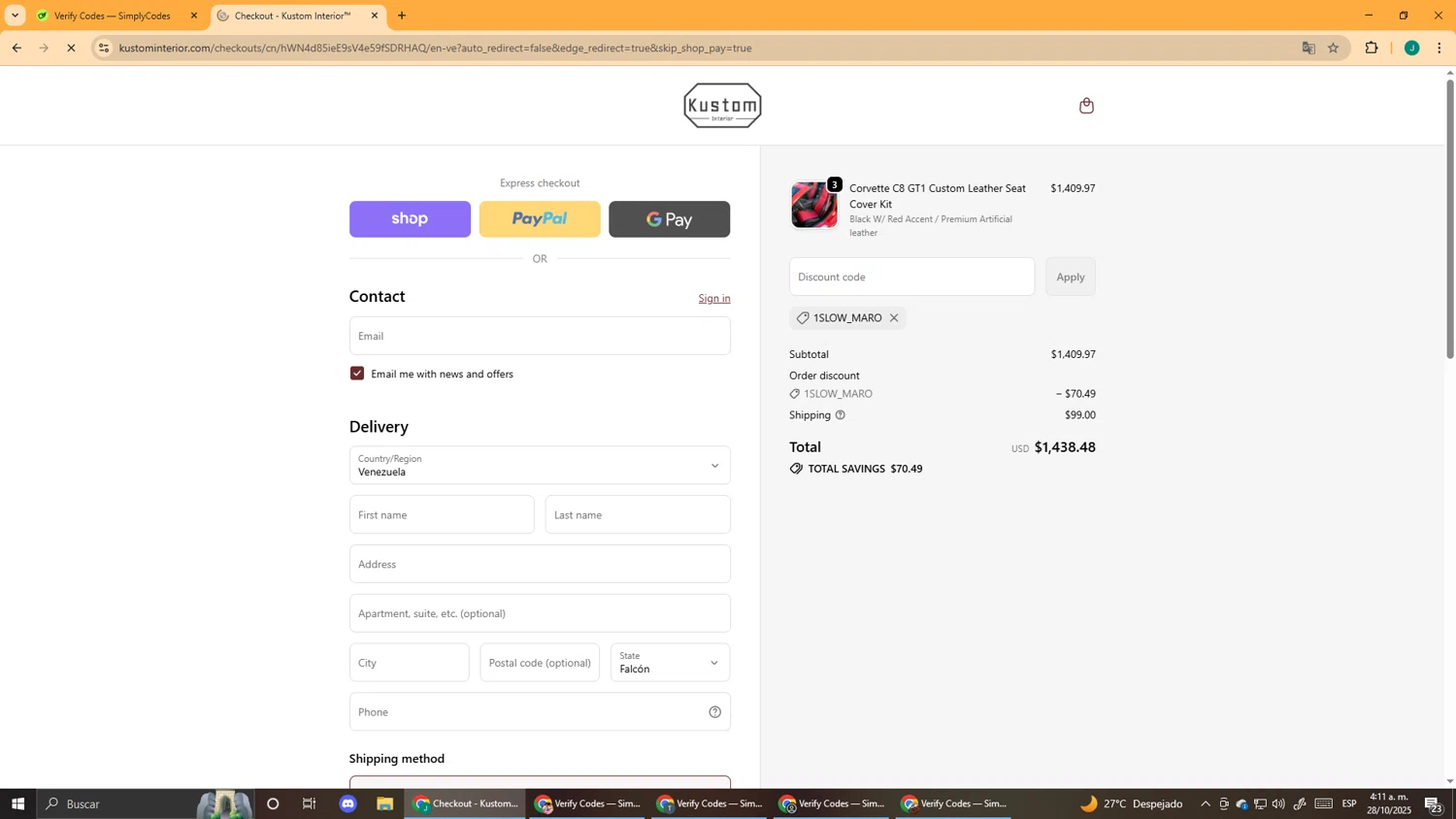Focus the Last name field
This screenshot has height=819, width=1456.
click(x=638, y=514)
